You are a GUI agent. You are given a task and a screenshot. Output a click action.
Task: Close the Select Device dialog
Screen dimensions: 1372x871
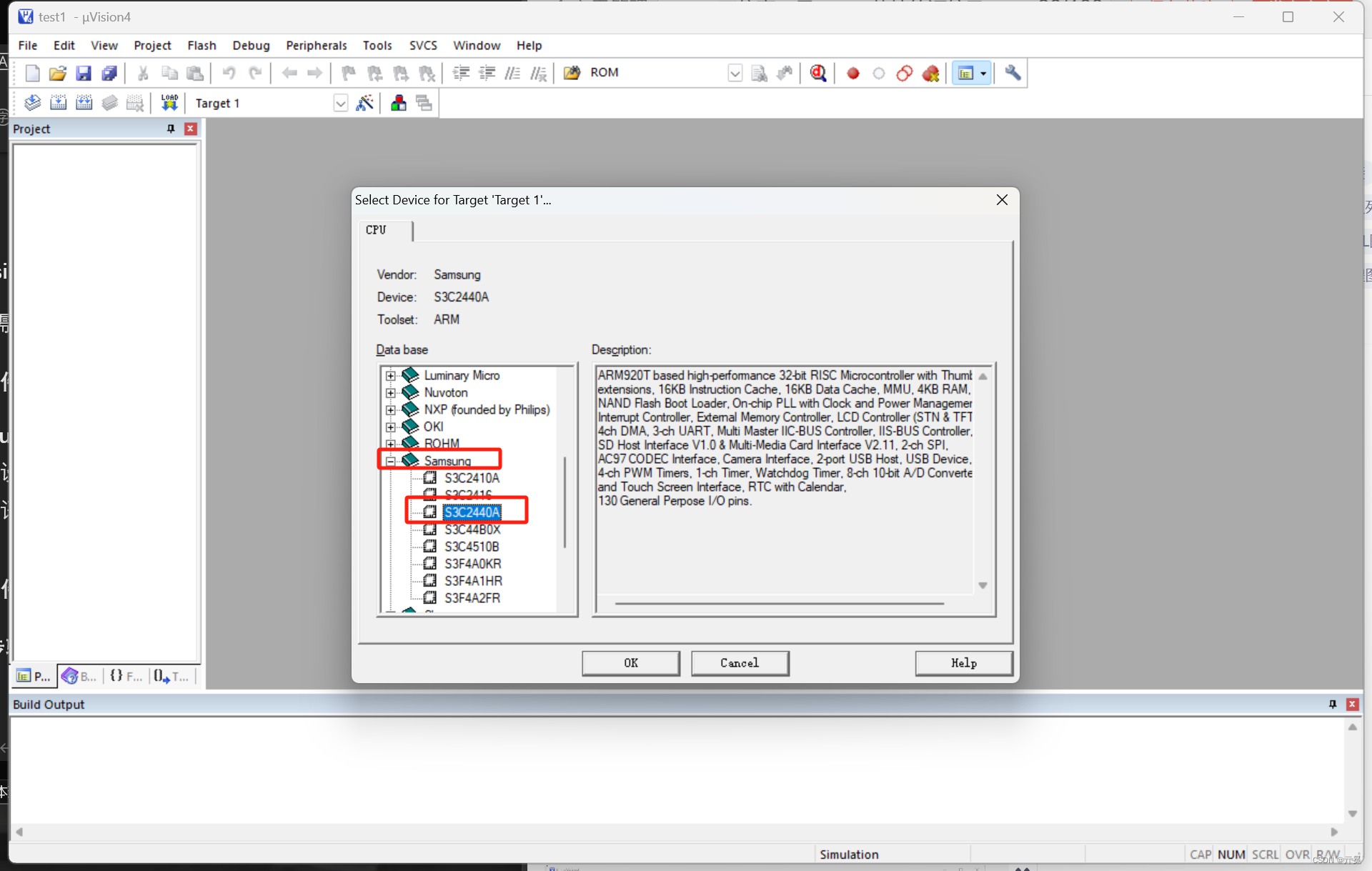(1002, 200)
